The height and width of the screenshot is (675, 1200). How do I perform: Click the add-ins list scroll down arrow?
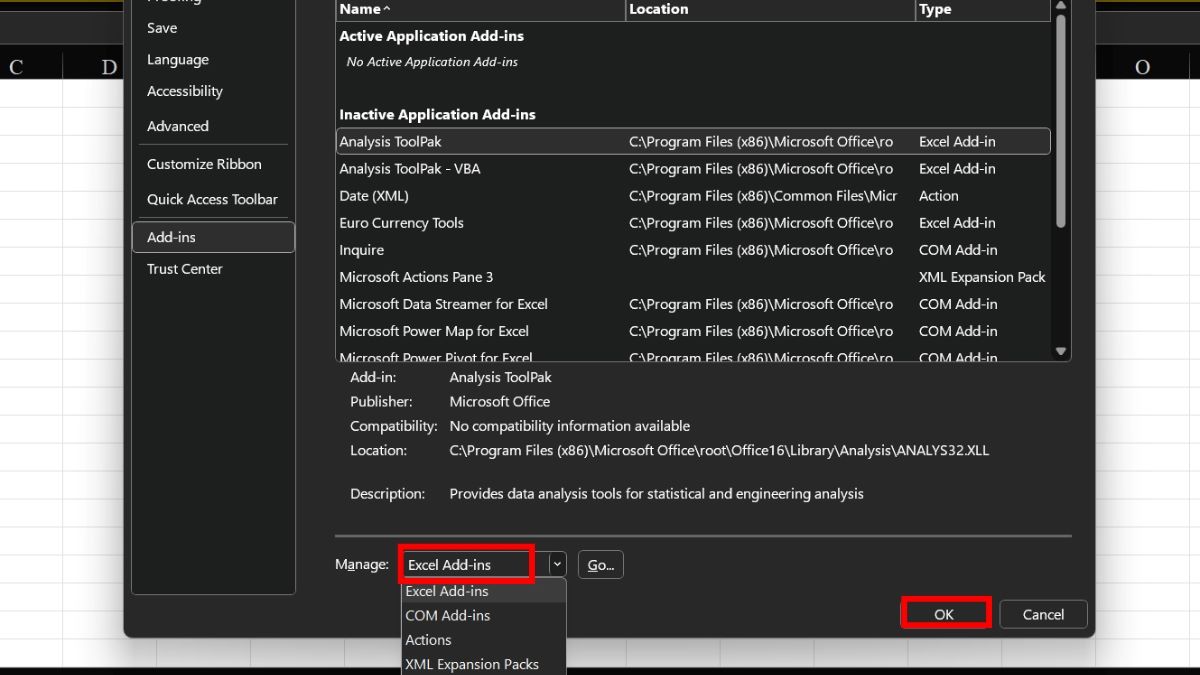pyautogui.click(x=1061, y=351)
